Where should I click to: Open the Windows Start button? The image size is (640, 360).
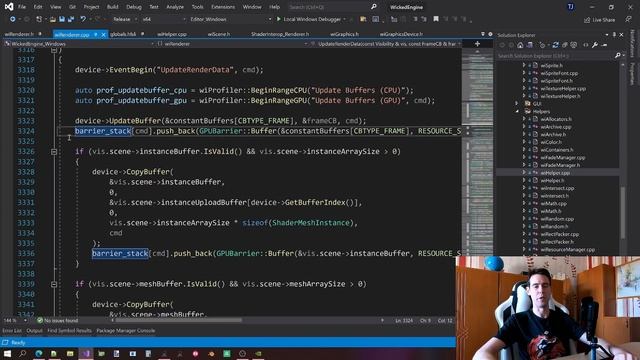click(7, 353)
